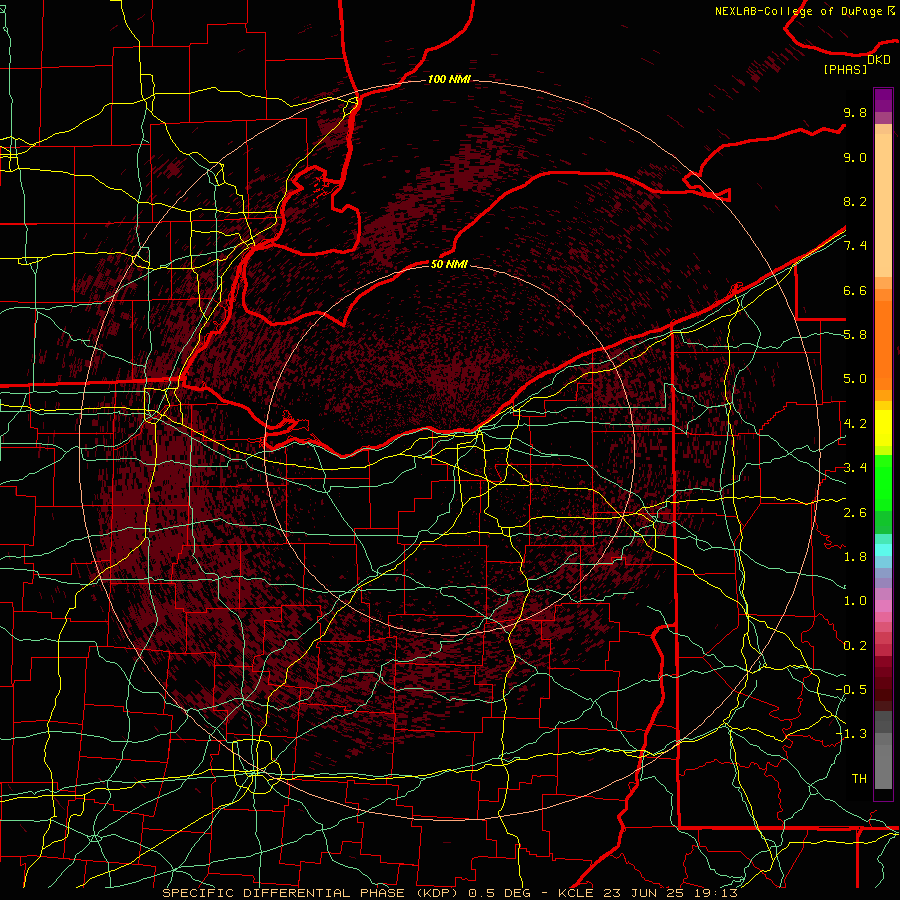900x900 pixels.
Task: Click the 9.0 legend value
Action: (855, 157)
